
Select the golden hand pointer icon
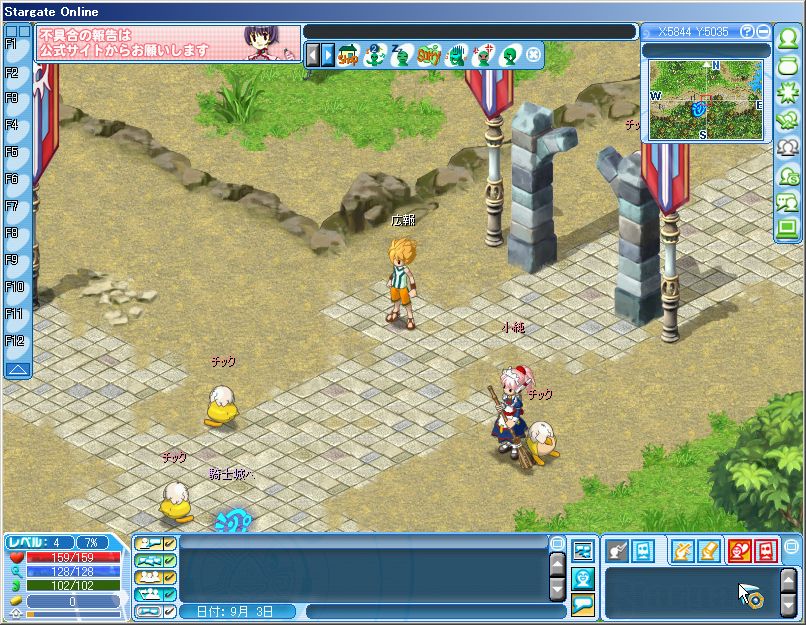[x=709, y=551]
